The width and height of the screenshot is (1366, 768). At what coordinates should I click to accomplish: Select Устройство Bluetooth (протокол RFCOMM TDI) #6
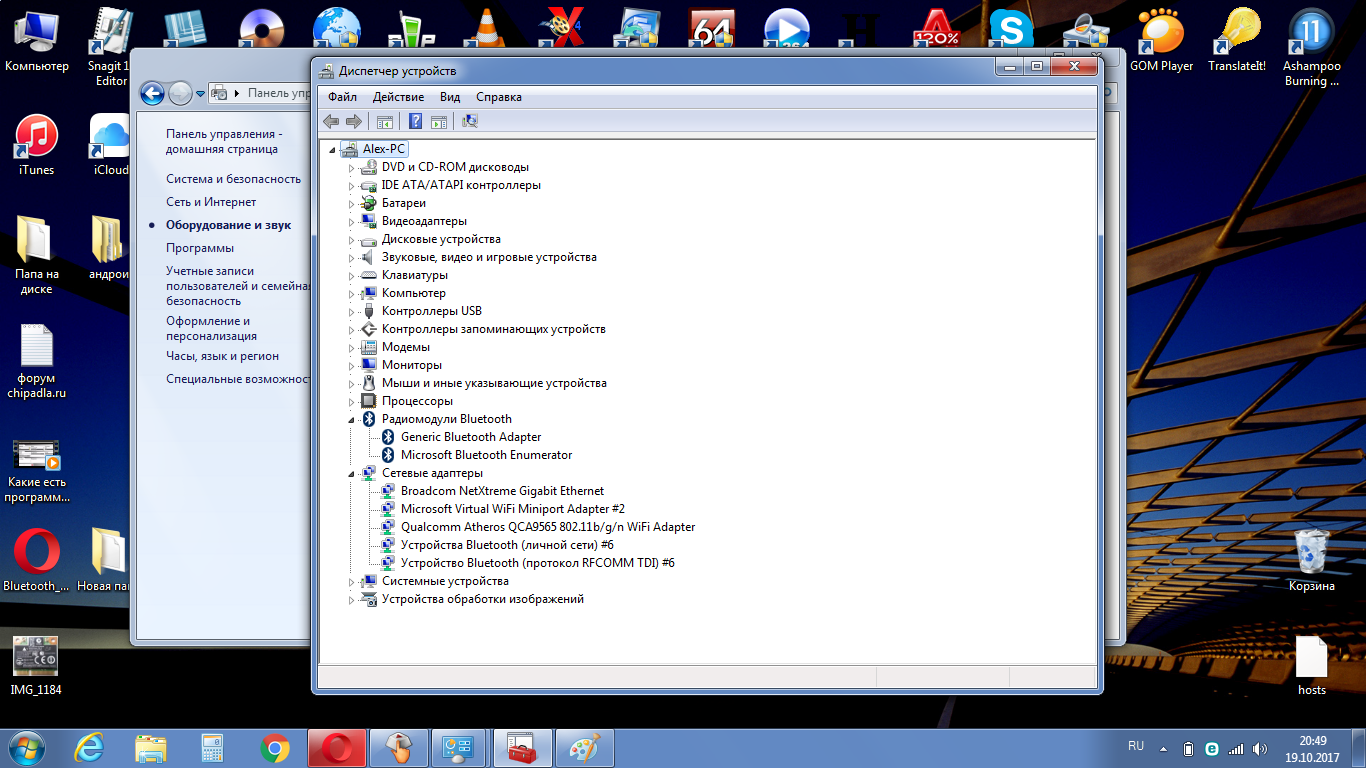point(538,563)
